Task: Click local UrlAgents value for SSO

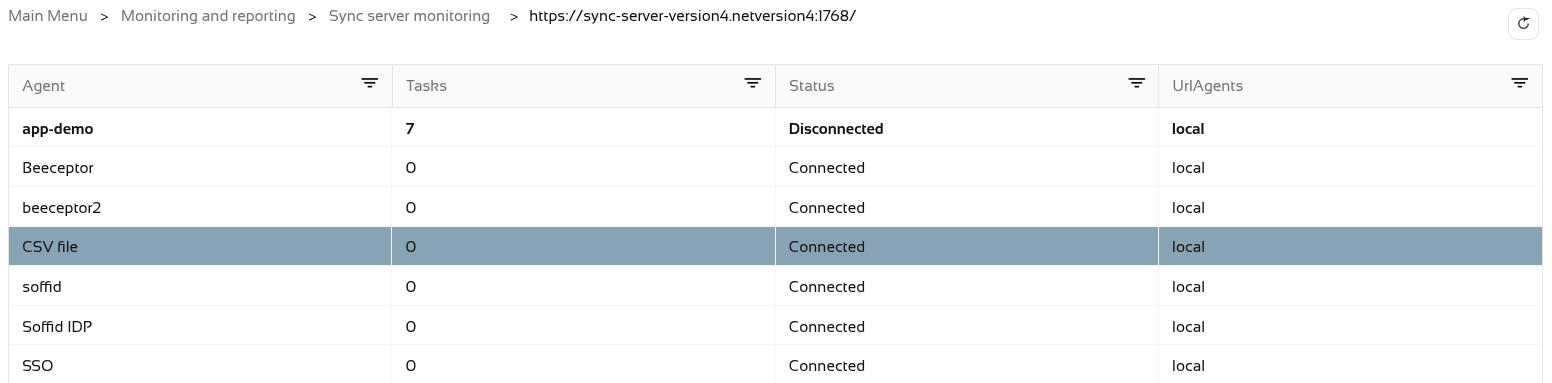Action: [x=1188, y=366]
